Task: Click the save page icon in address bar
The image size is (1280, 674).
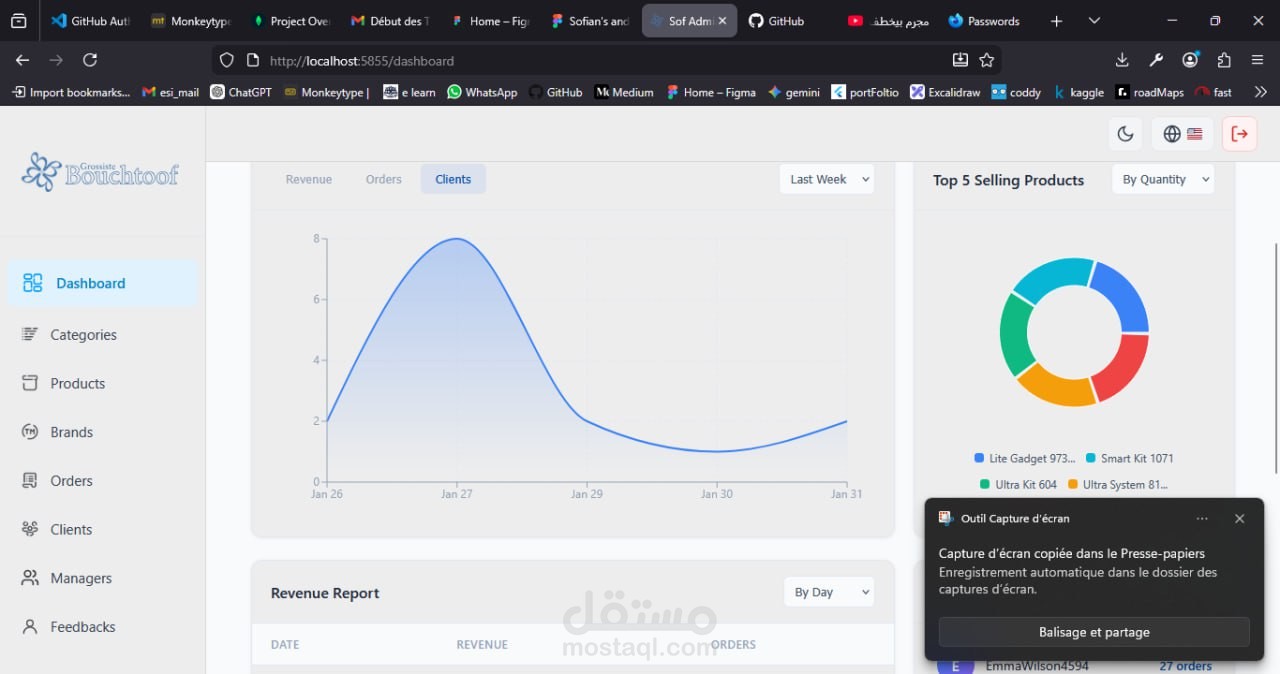Action: [x=960, y=60]
